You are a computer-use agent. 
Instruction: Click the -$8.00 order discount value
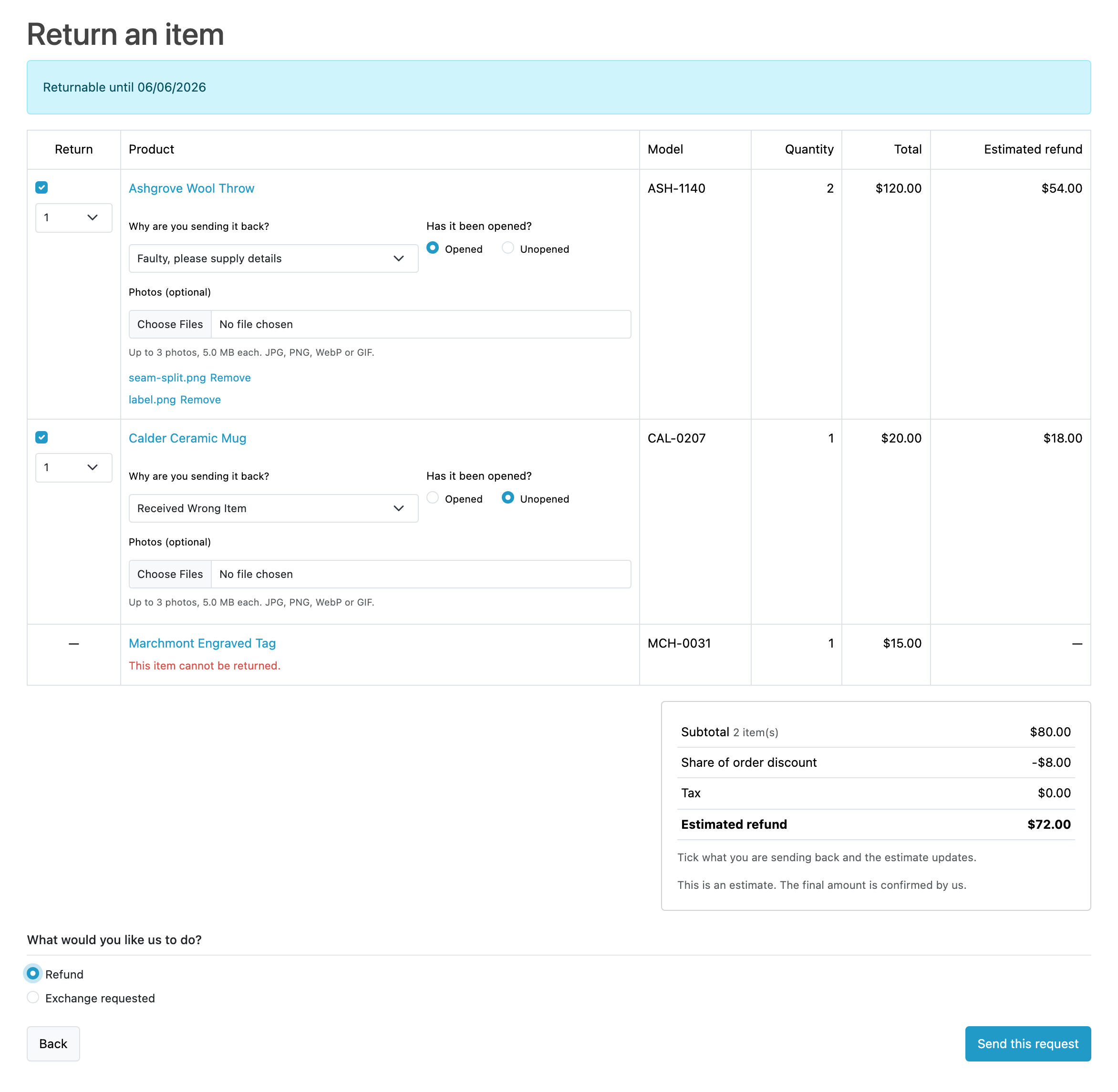[x=1051, y=762]
